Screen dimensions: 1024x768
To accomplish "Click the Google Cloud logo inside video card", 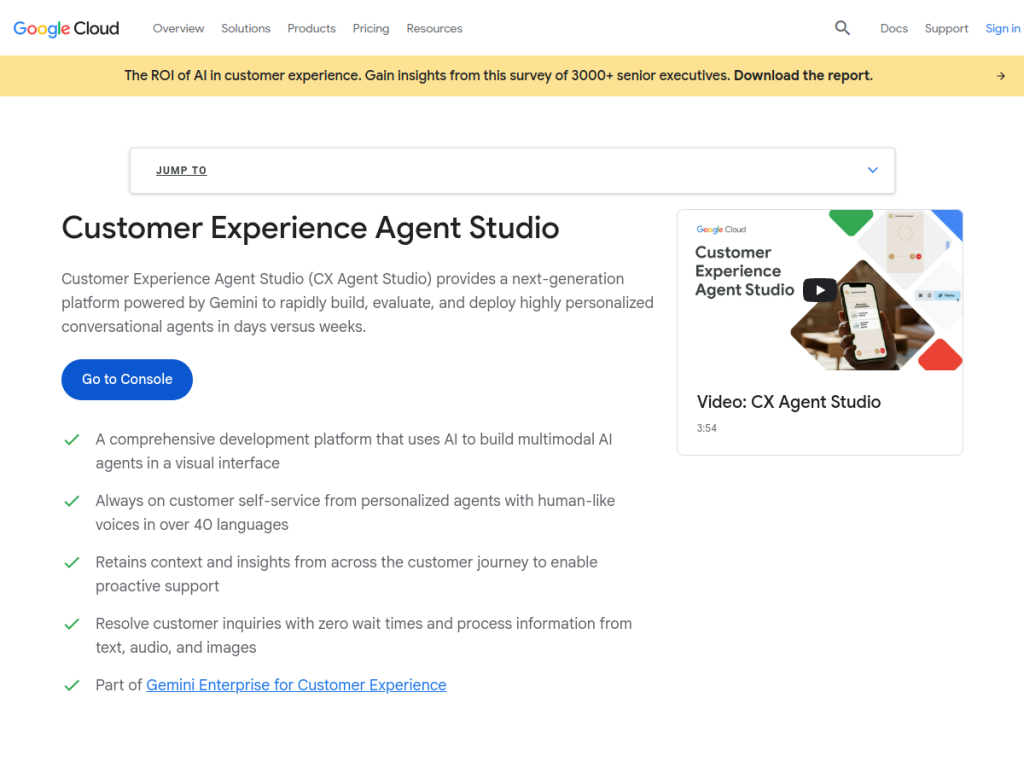I will 721,229.
